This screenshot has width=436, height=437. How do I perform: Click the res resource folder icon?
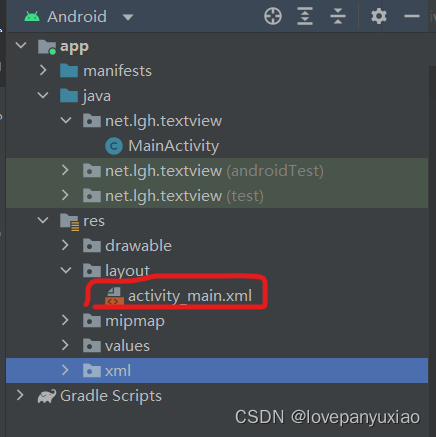(x=70, y=222)
